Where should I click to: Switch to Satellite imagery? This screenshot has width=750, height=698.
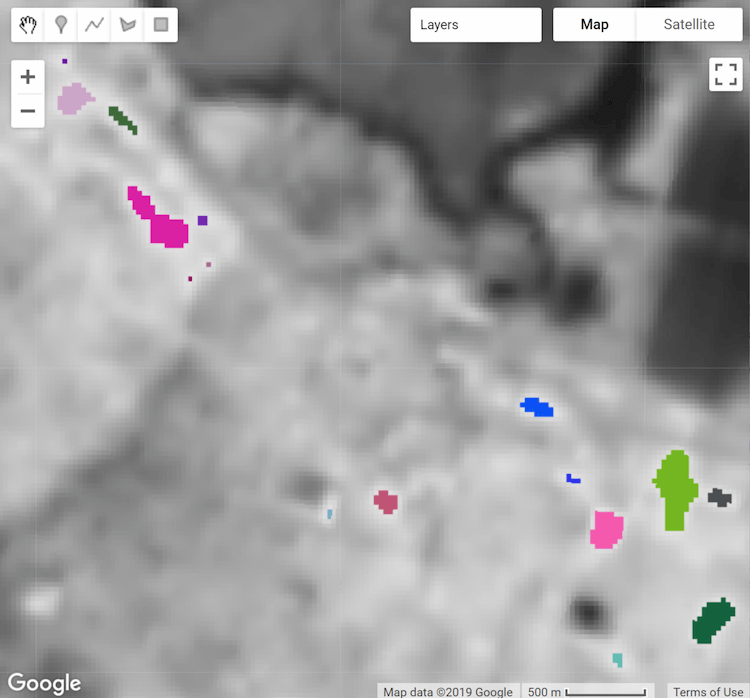tap(689, 25)
